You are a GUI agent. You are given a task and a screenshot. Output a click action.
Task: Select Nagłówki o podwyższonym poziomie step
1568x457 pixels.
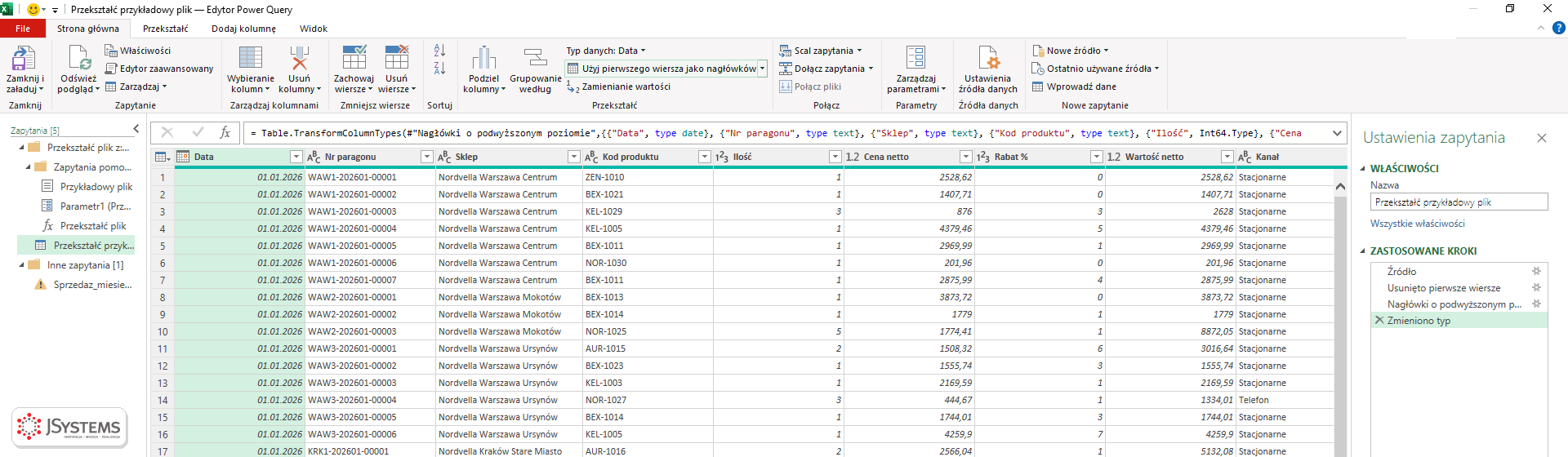click(x=1454, y=304)
